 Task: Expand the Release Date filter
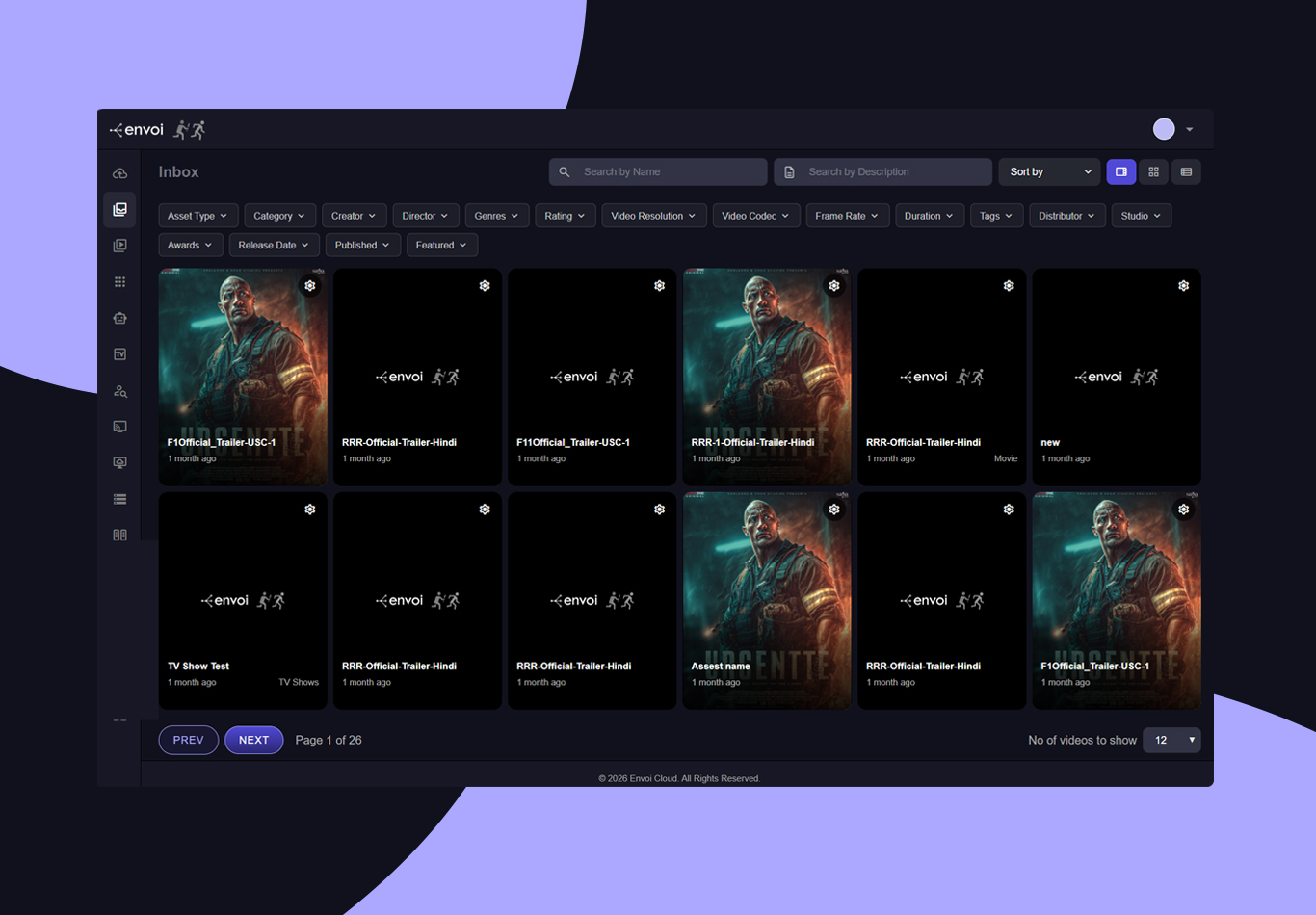click(x=274, y=245)
